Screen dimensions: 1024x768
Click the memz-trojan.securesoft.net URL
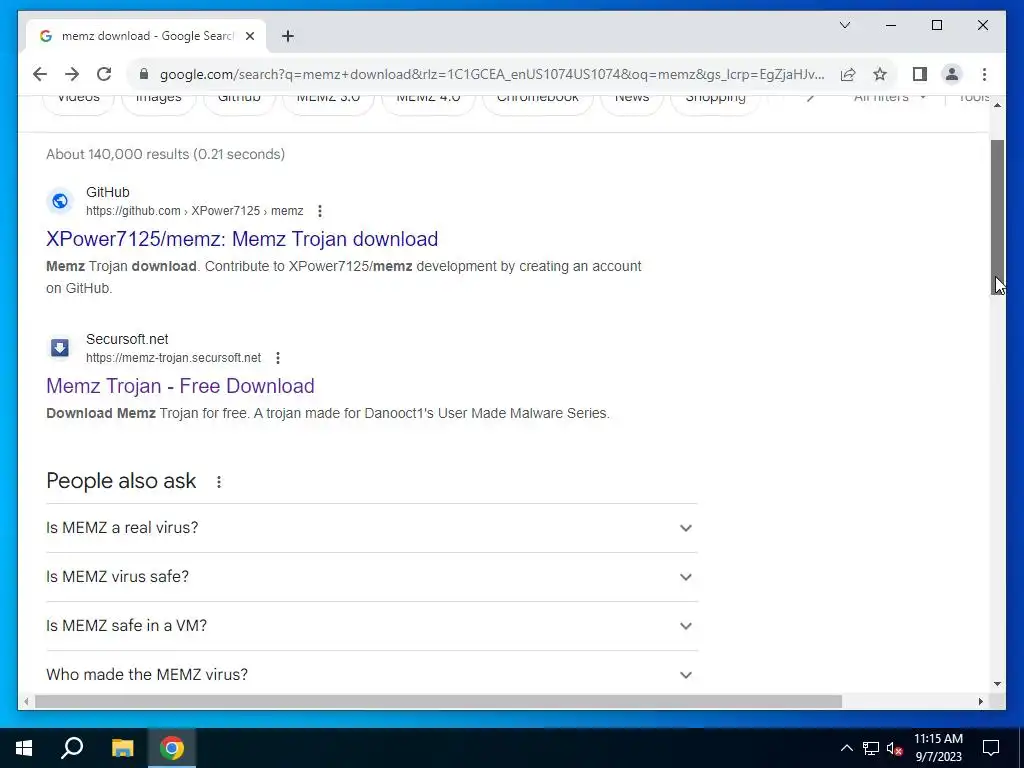[173, 358]
